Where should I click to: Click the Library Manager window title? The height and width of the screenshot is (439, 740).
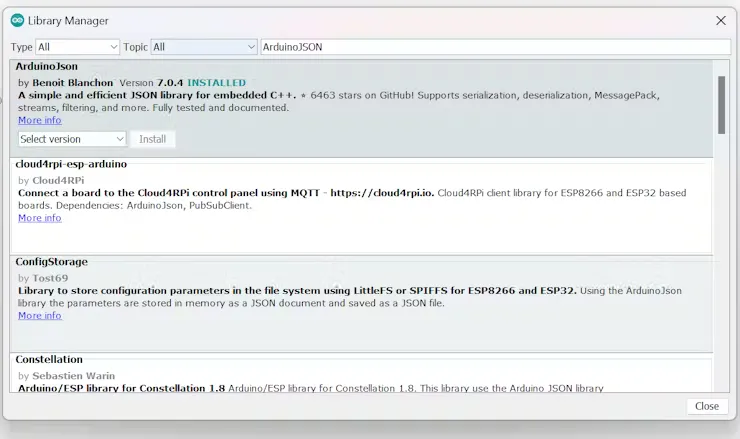tap(68, 21)
